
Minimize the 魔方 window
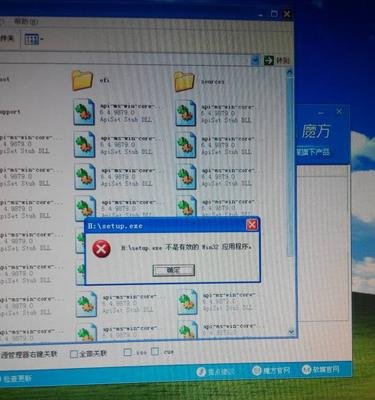(x=321, y=113)
